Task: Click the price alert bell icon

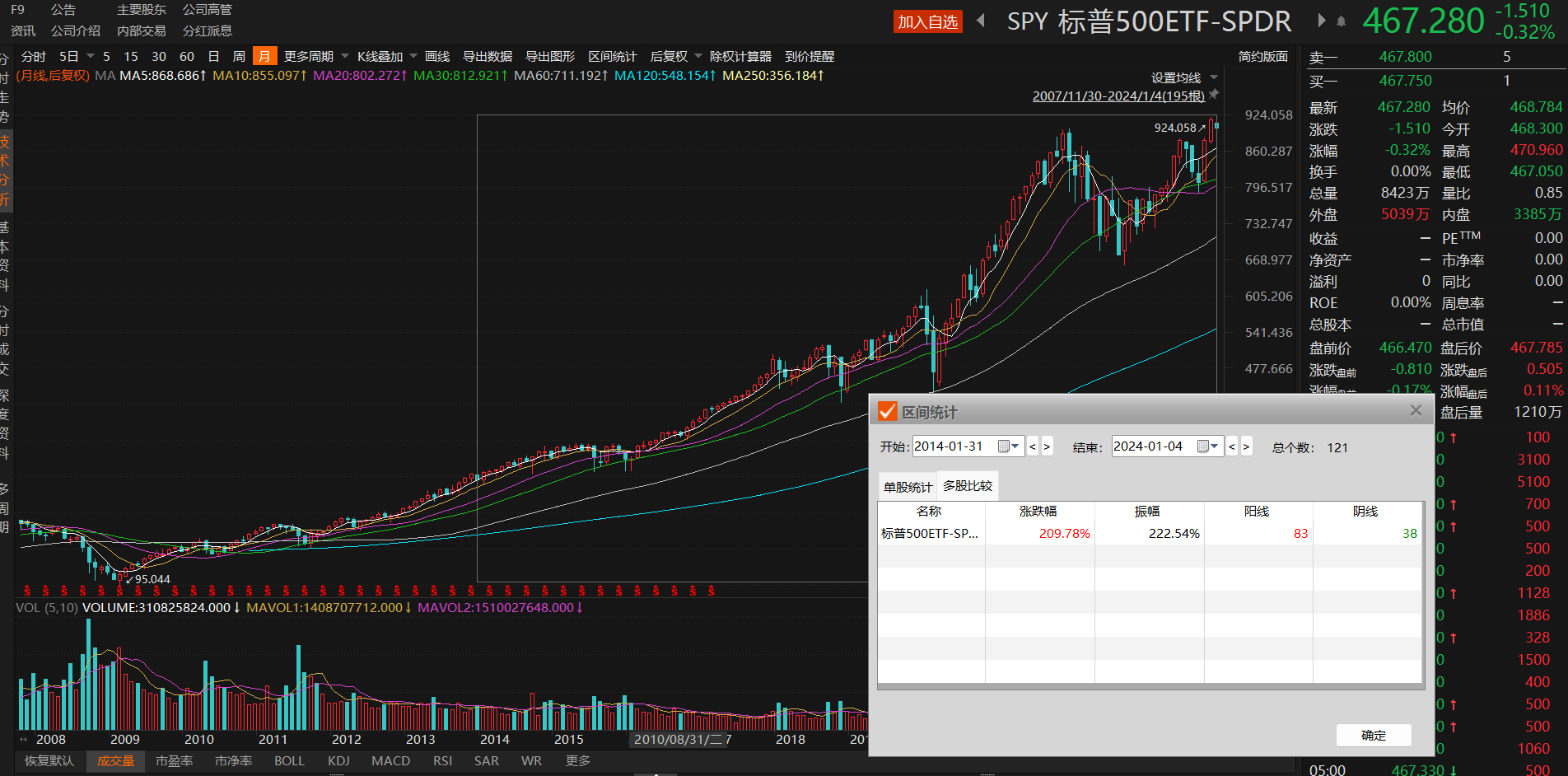Action: point(1341,21)
